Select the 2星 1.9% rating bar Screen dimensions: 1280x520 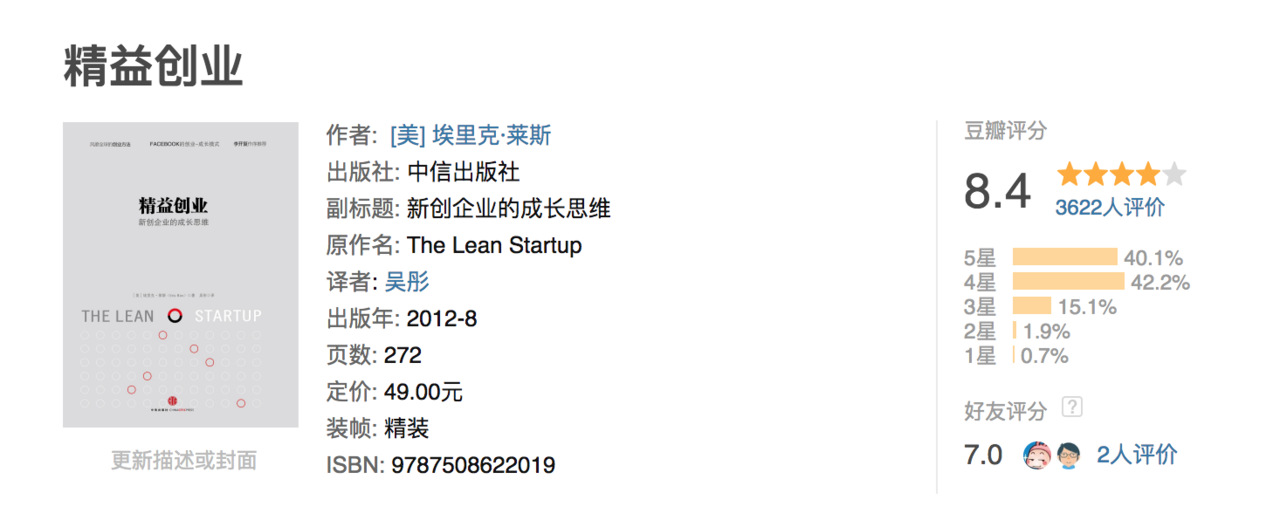click(1015, 331)
